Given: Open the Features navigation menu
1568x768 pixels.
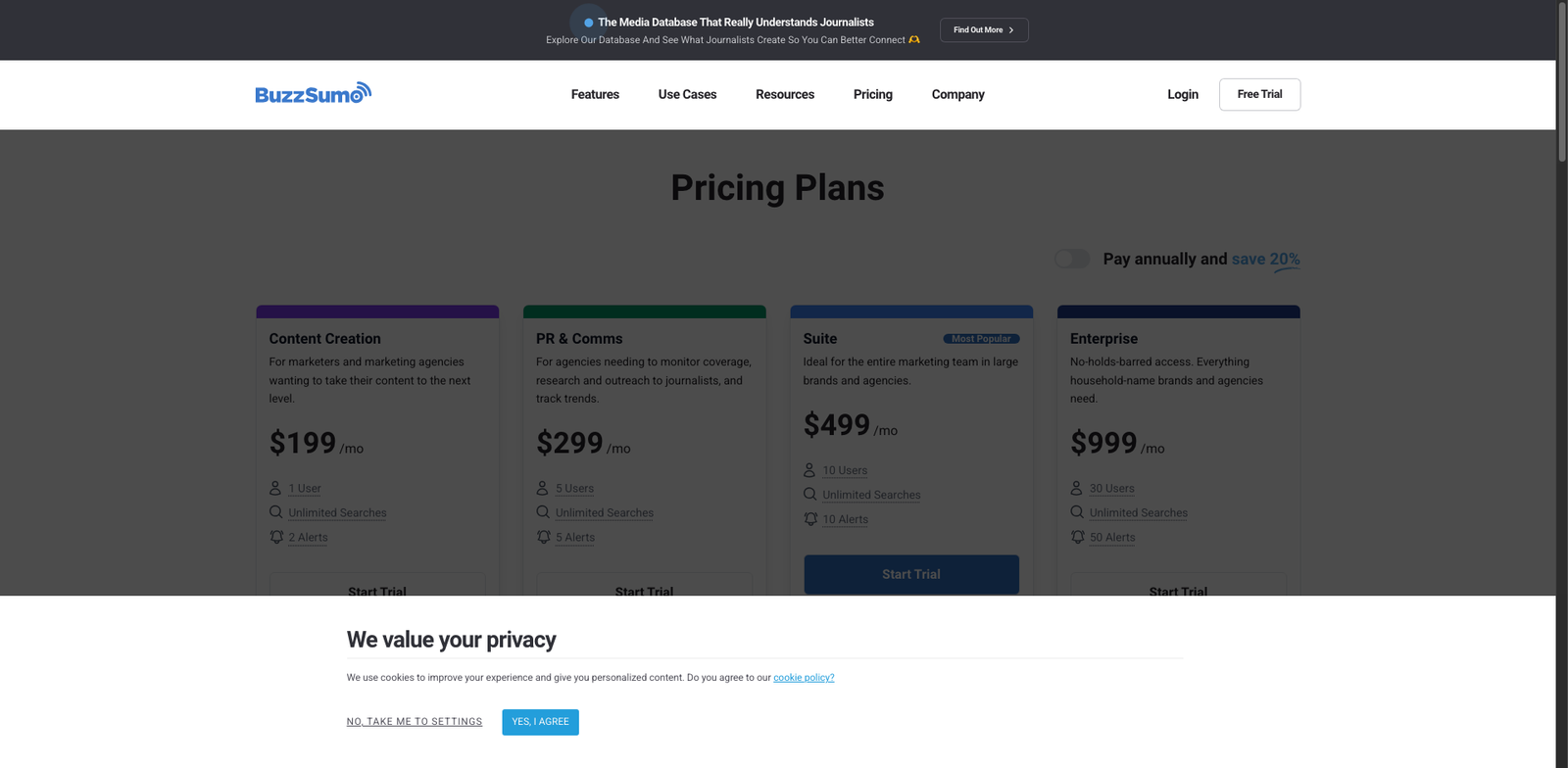Looking at the screenshot, I should point(595,94).
